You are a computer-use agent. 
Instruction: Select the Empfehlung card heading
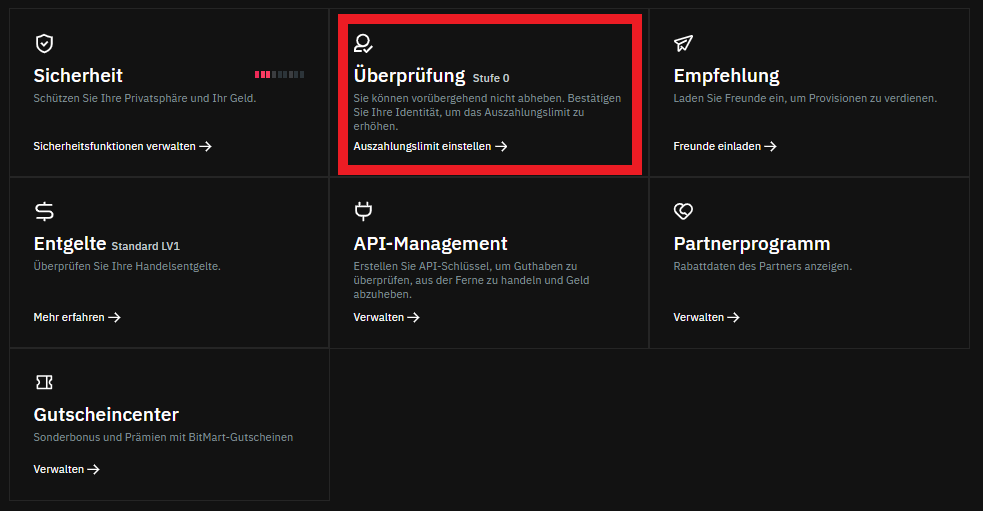click(x=726, y=76)
